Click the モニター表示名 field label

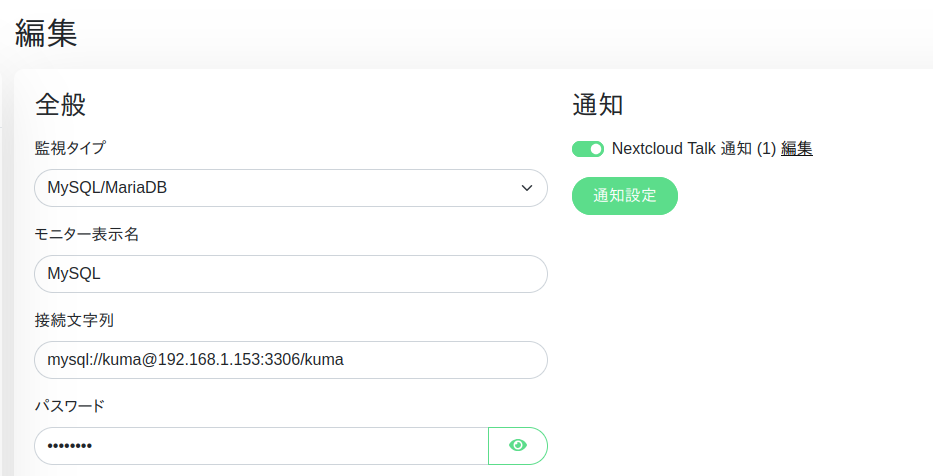[86, 234]
